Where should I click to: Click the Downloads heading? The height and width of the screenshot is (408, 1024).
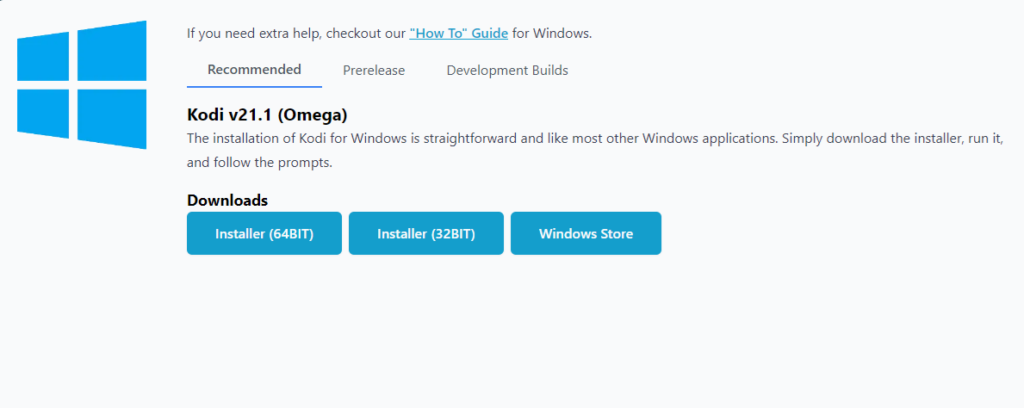(x=227, y=200)
